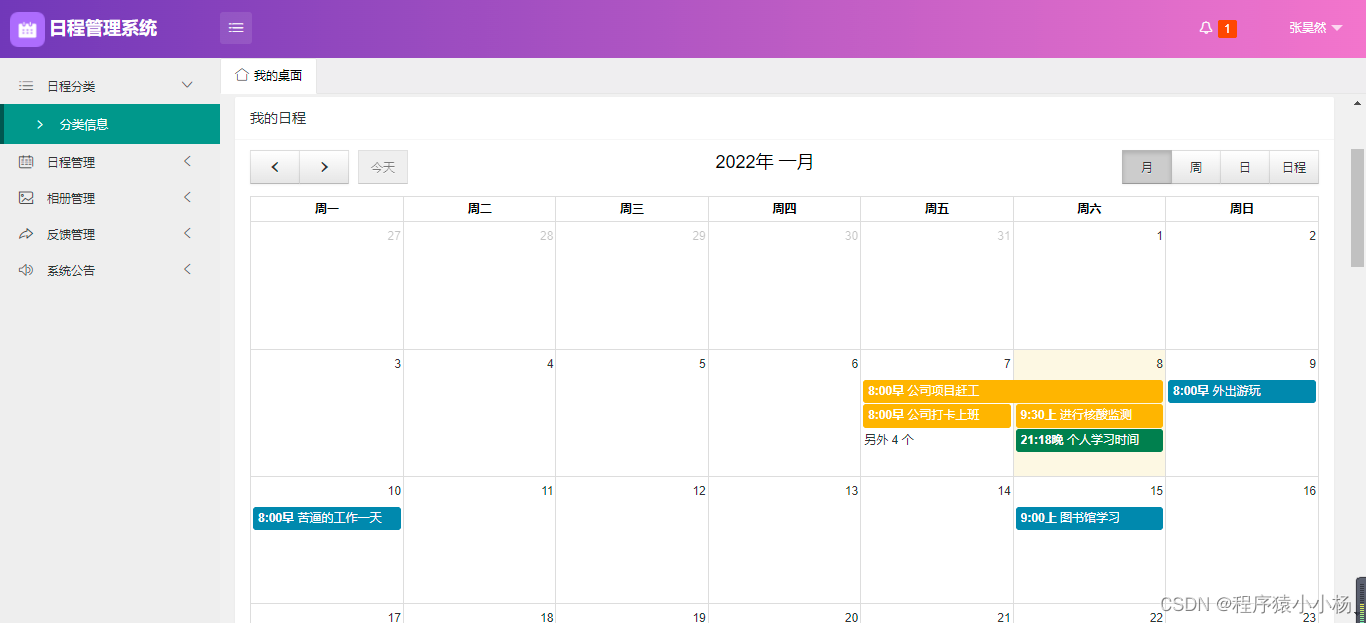Click the share arrow icon beside 反馈管理
This screenshot has height=623, width=1366.
click(x=26, y=234)
